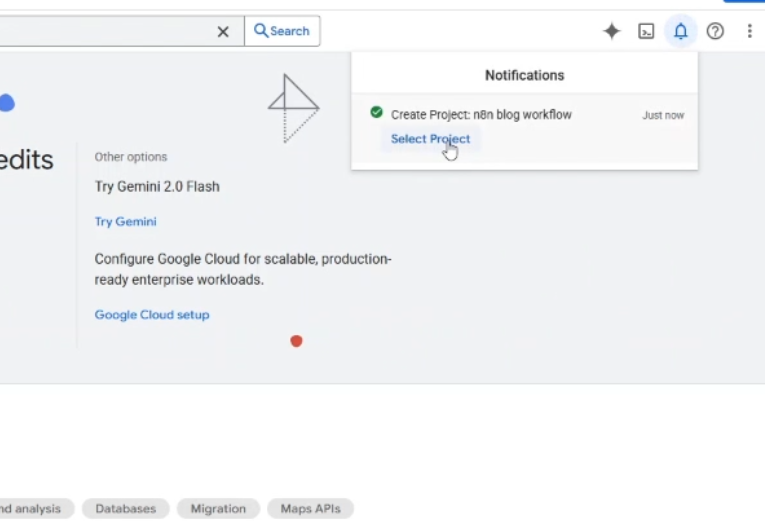Click the Try Gemini 2.0 Flash heading
The image size is (765, 521).
[x=157, y=187]
